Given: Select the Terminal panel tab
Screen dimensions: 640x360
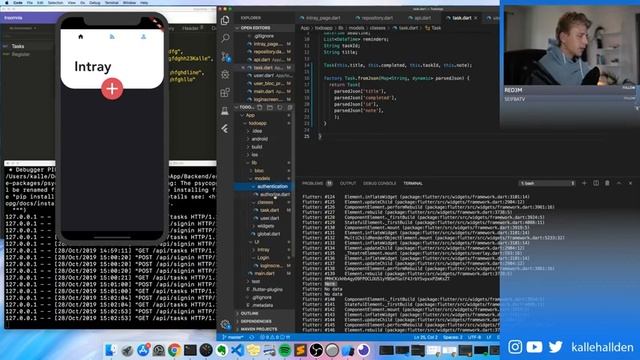Looking at the screenshot, I should 413,184.
